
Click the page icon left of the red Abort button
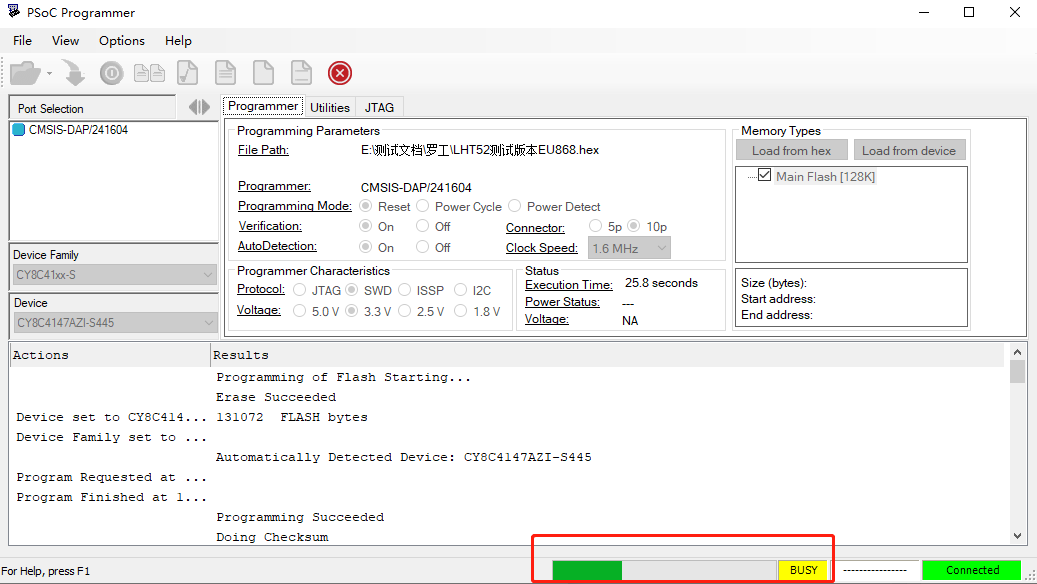click(301, 73)
